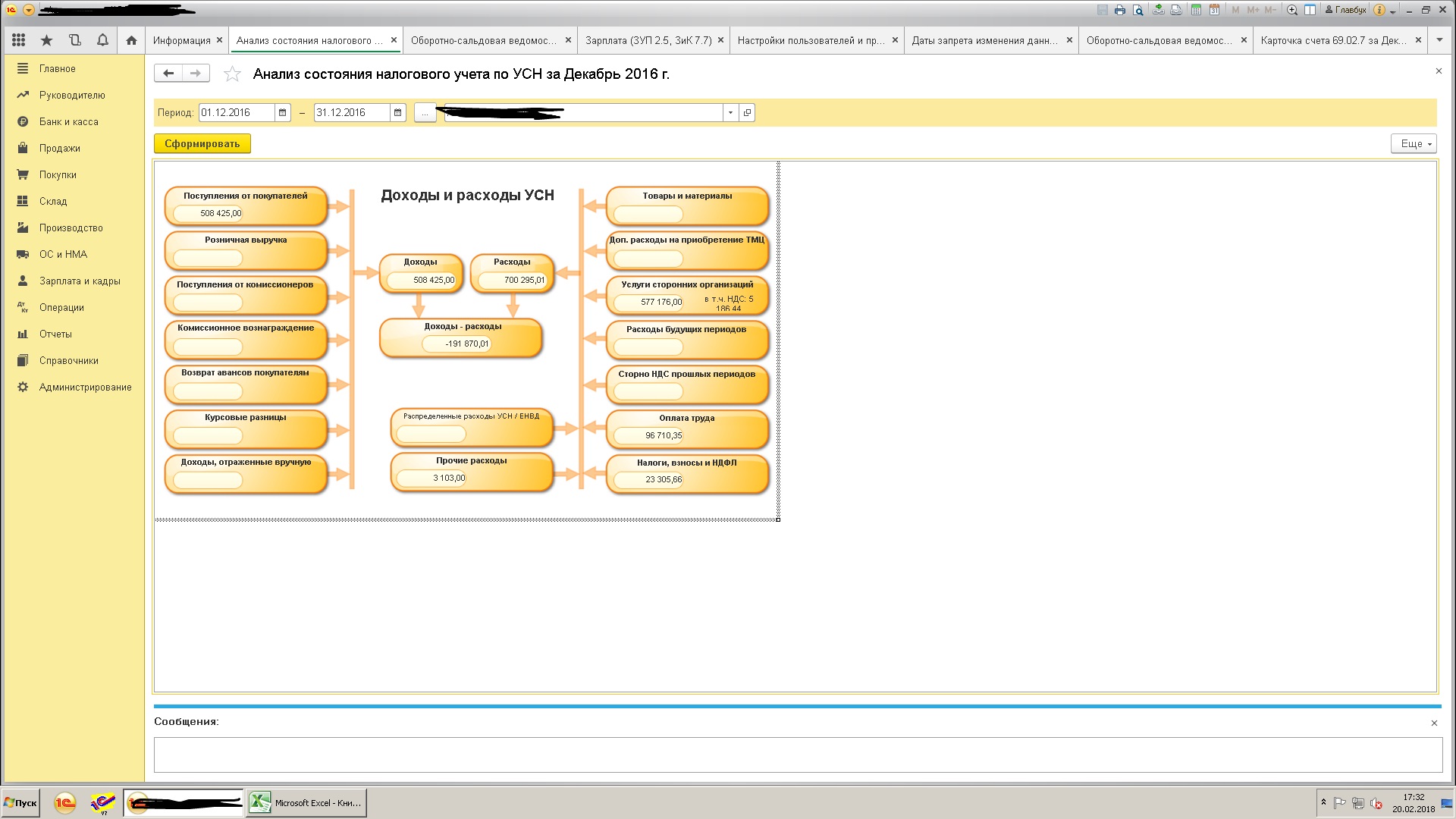This screenshot has width=1456, height=819.
Task: Open Microsoft Excel from taskbar
Action: pyautogui.click(x=306, y=802)
